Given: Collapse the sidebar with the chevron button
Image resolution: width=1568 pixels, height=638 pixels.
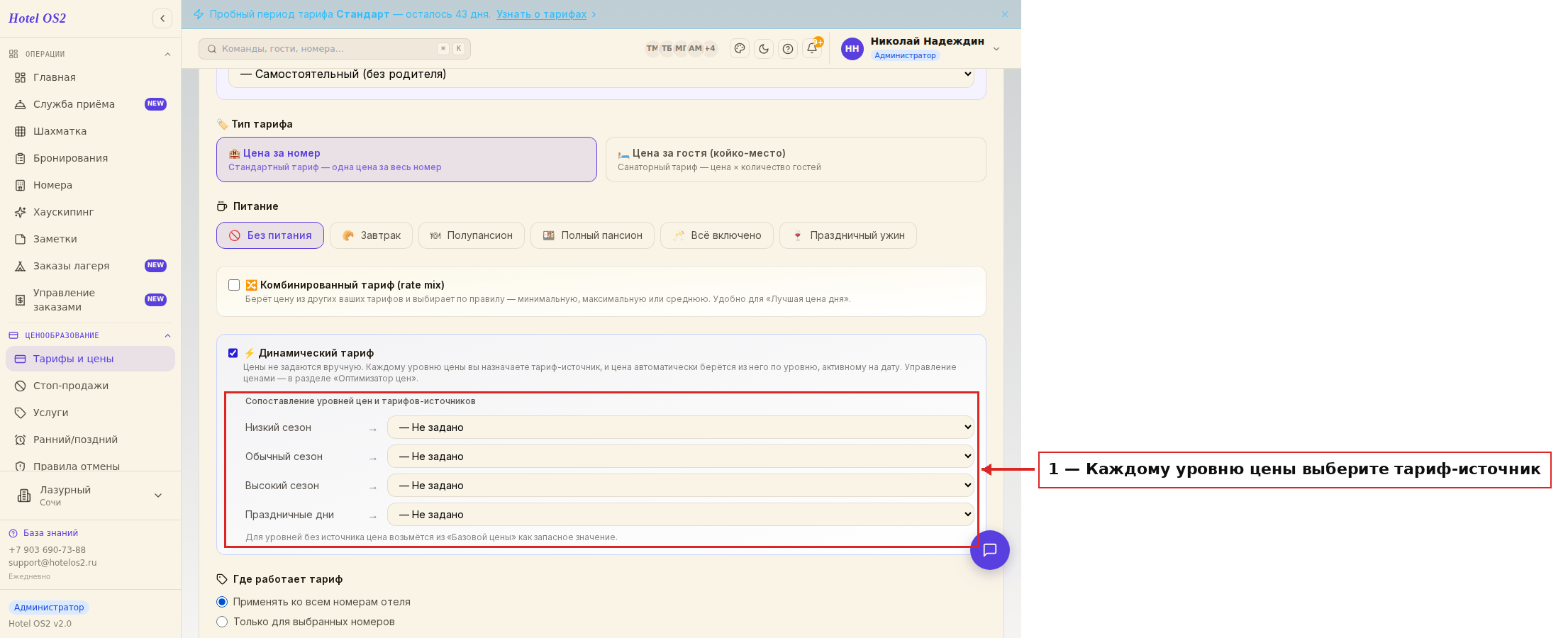Looking at the screenshot, I should (x=162, y=18).
